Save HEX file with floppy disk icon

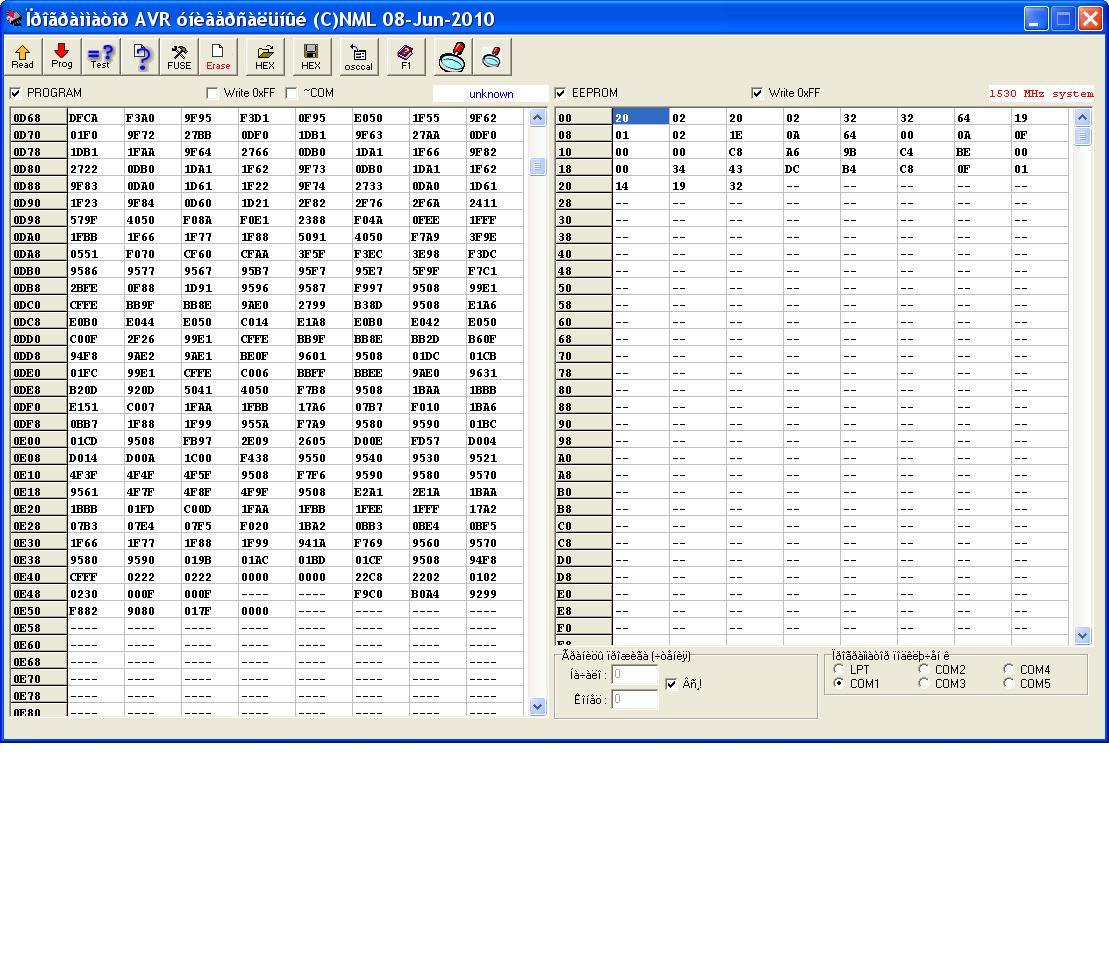pos(311,57)
